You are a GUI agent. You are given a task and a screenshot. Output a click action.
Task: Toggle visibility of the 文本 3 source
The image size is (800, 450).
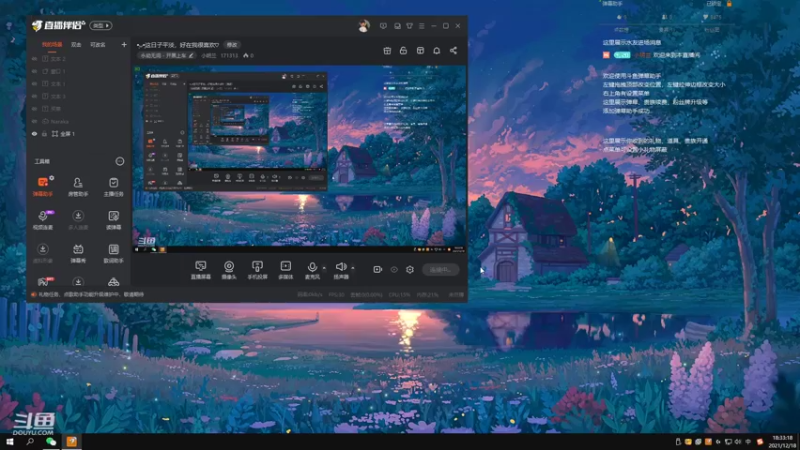coord(34,96)
